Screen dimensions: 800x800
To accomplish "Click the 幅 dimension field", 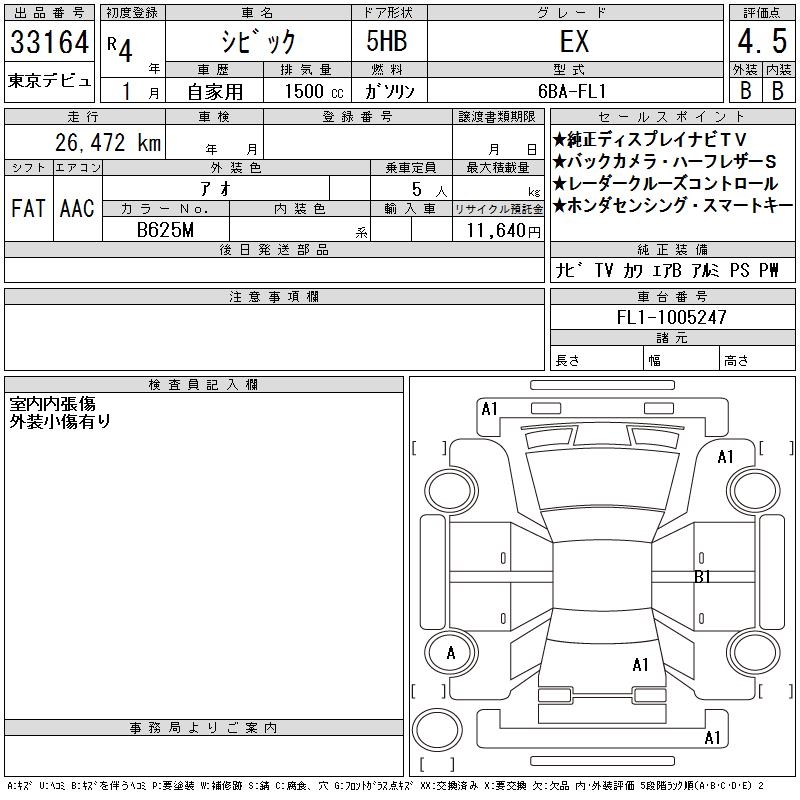I will [x=681, y=359].
